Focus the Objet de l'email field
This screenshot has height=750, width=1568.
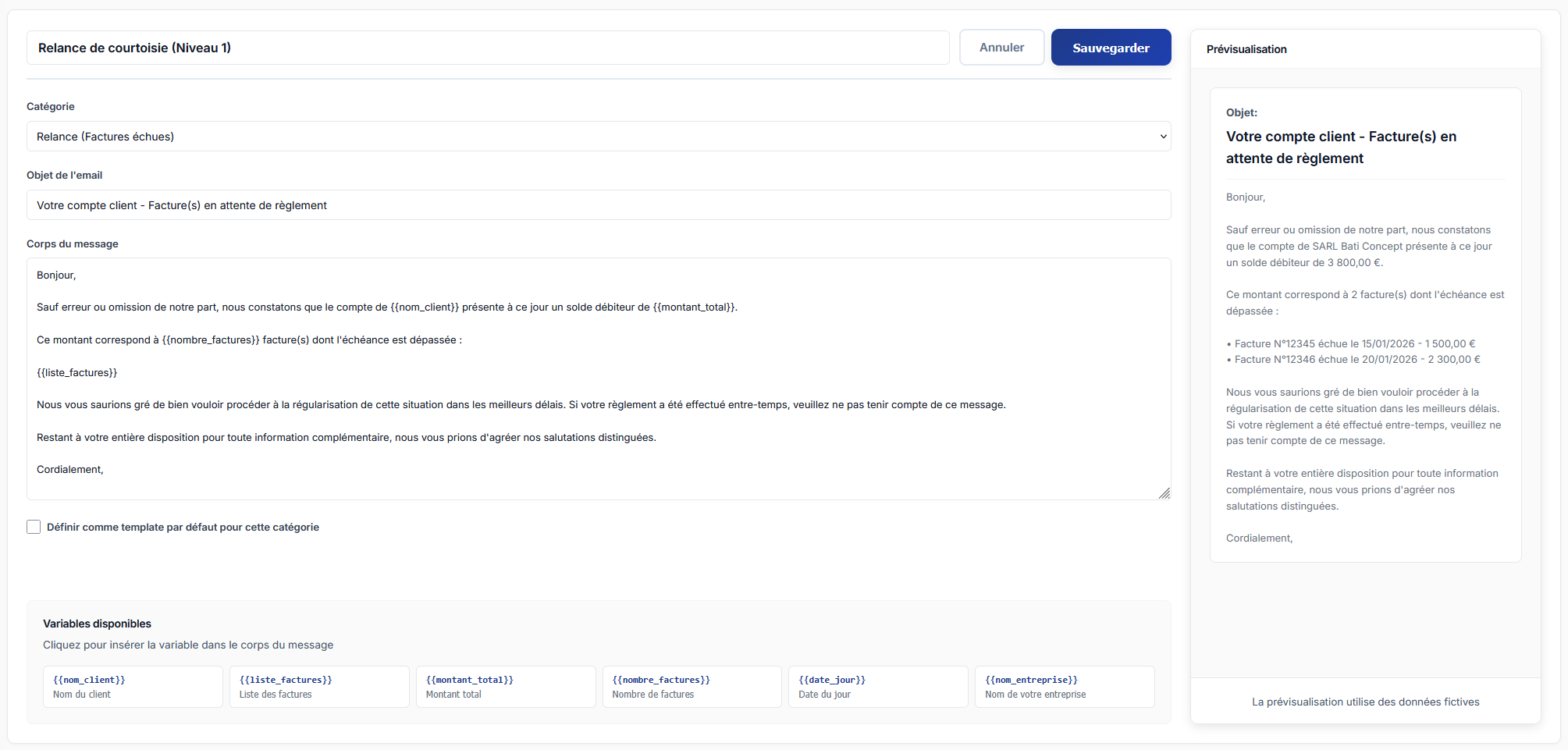tap(599, 205)
